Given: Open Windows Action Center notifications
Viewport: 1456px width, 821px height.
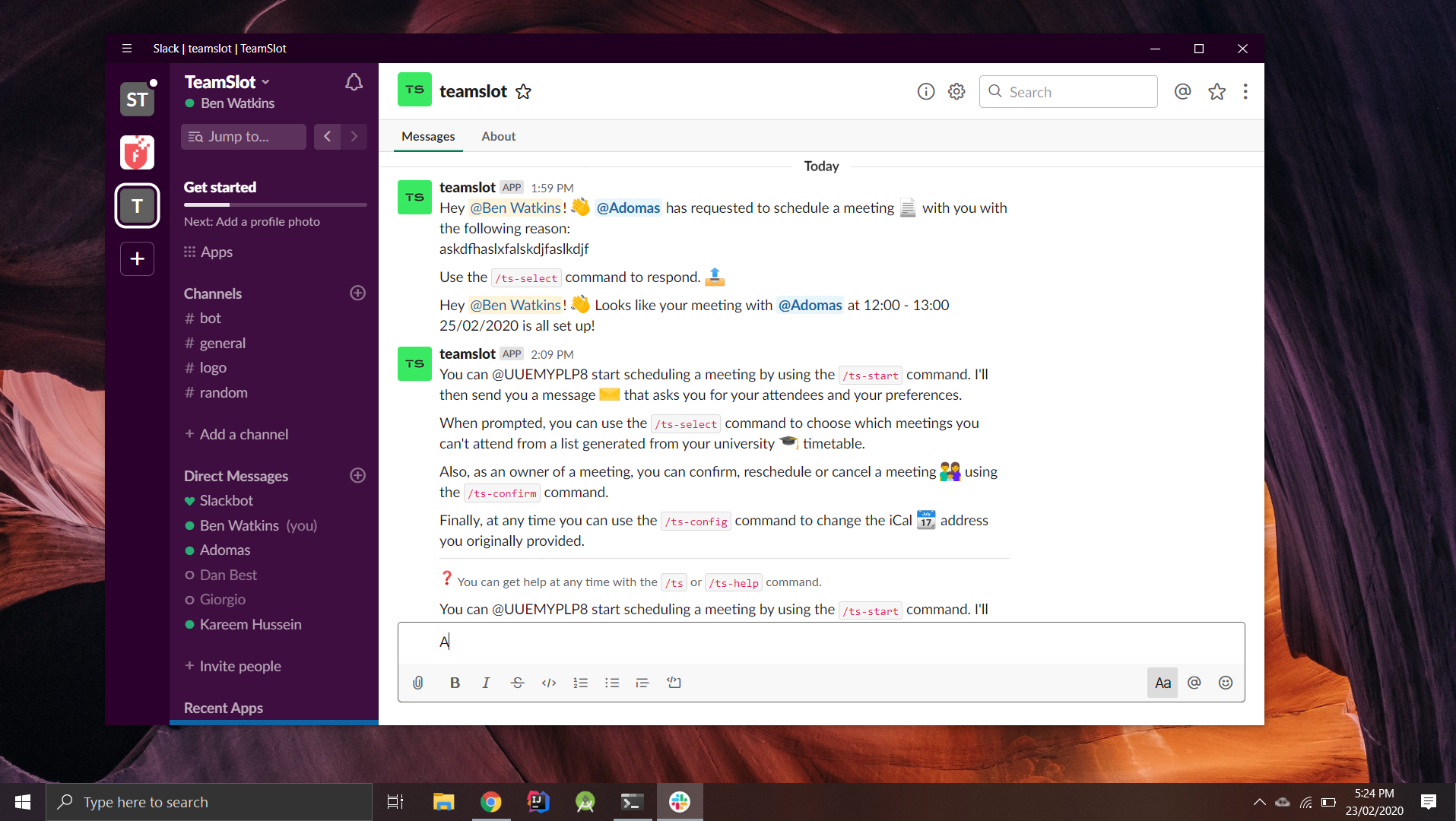Looking at the screenshot, I should [x=1429, y=802].
